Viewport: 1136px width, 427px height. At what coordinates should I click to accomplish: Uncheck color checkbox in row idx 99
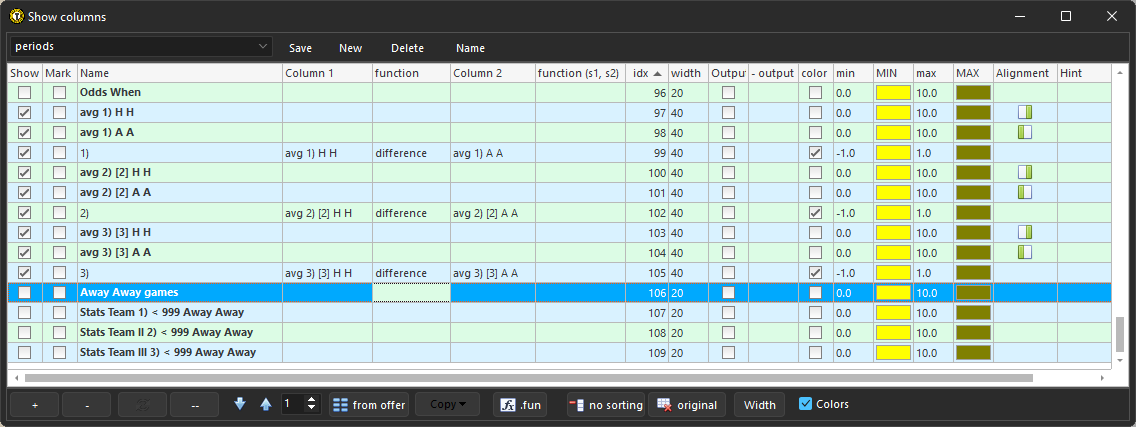(x=815, y=153)
